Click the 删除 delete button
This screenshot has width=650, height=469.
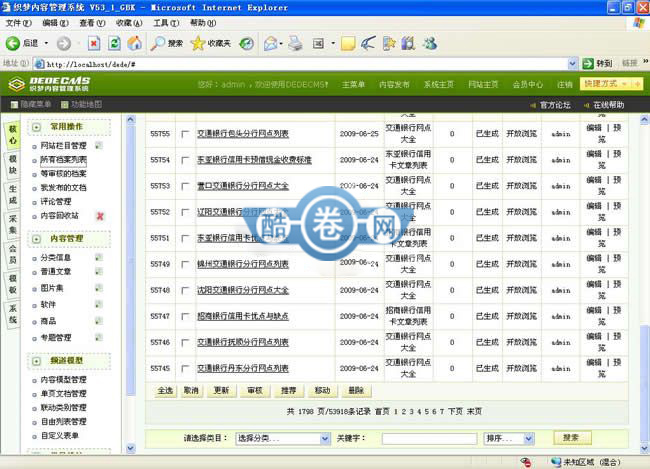[x=356, y=391]
